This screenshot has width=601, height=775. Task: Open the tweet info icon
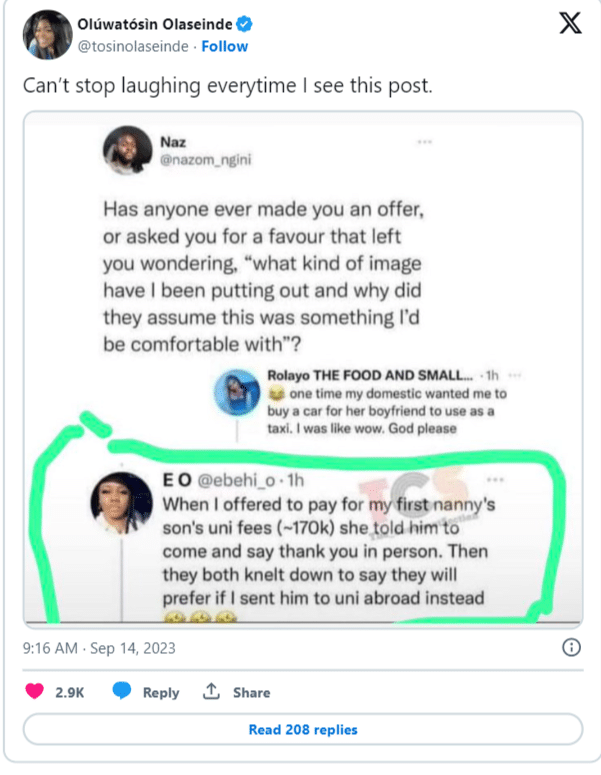(571, 648)
